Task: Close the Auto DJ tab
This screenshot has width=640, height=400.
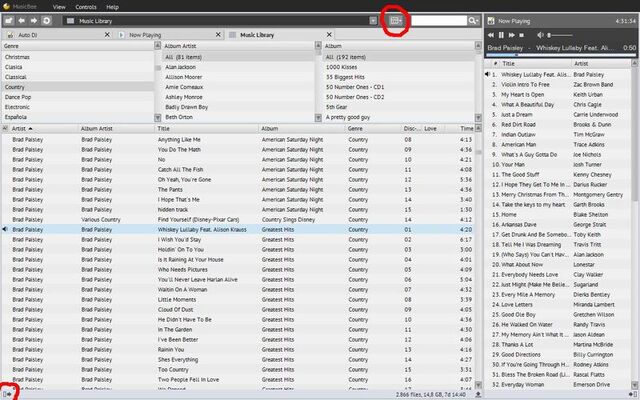Action: tap(107, 35)
